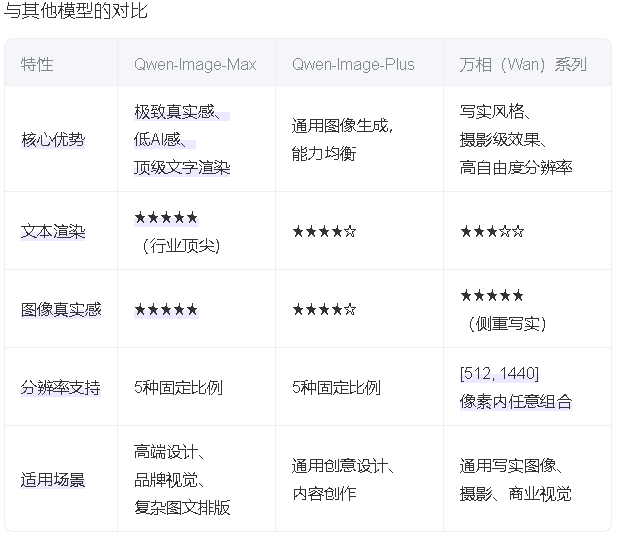Select the 图像真实感 row label
Viewport: 621px width, 546px height.
pyautogui.click(x=61, y=310)
